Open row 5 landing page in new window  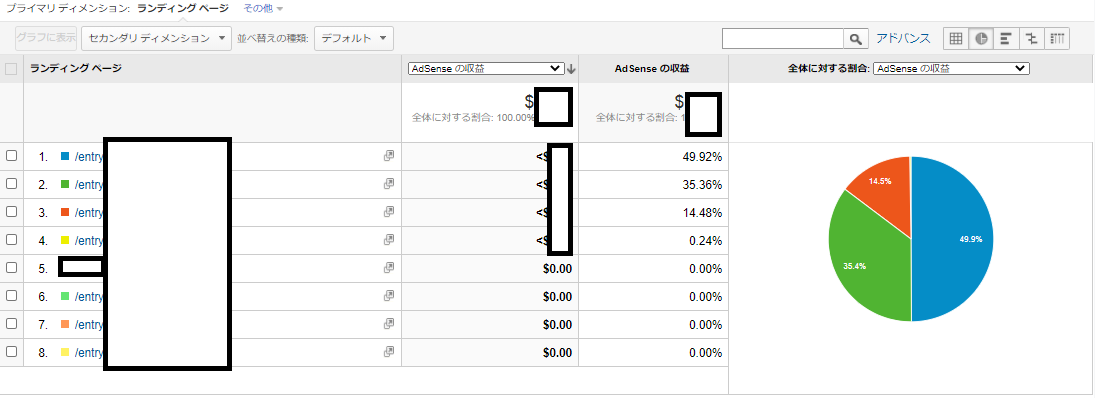click(x=389, y=268)
